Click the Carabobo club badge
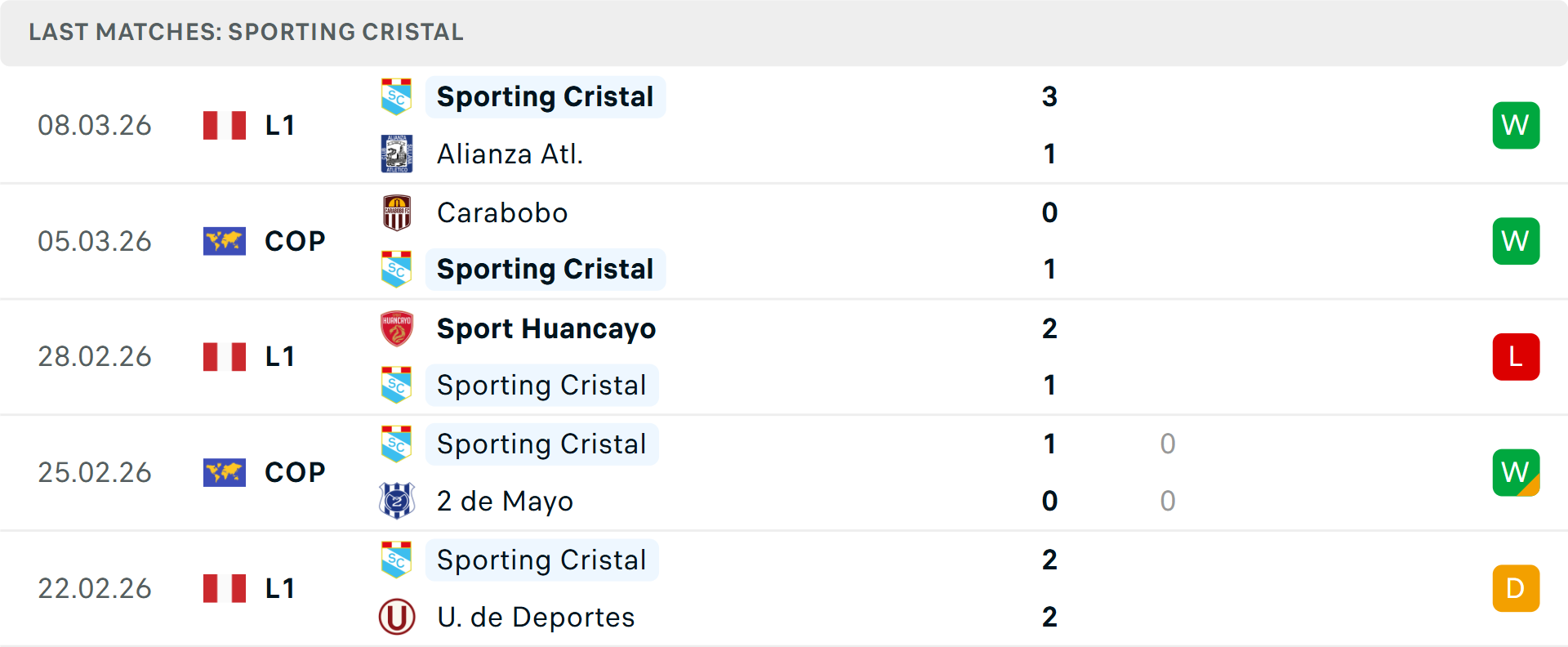The width and height of the screenshot is (1568, 647). click(397, 212)
